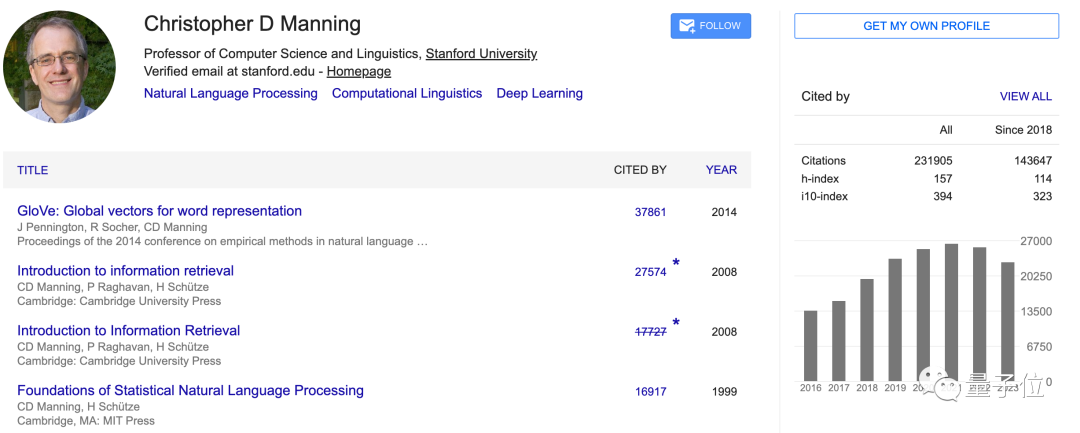The height and width of the screenshot is (433, 1080).
Task: Open GloVe: Global vectors paper
Action: [x=159, y=211]
